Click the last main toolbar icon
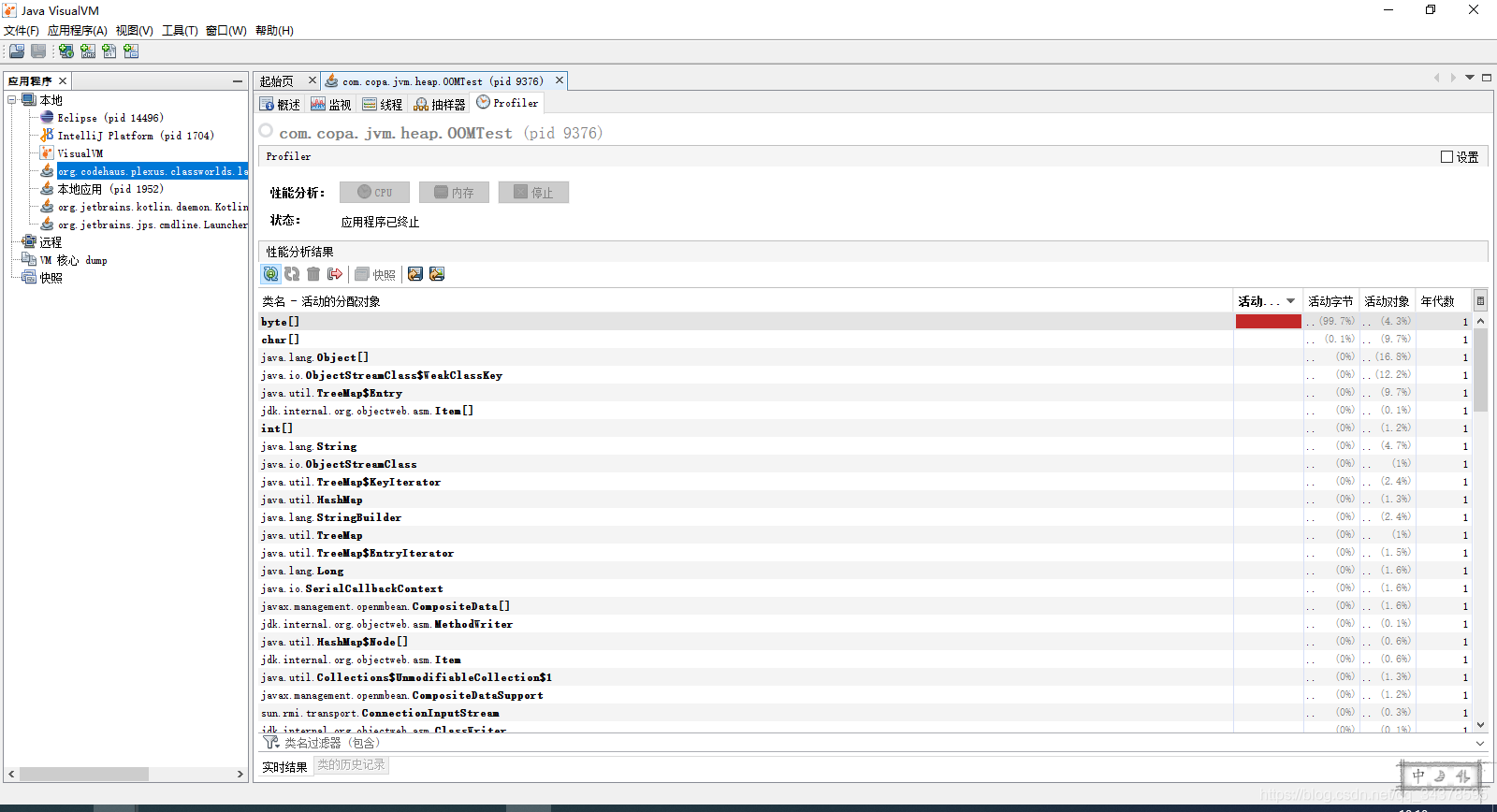The image size is (1497, 812). [131, 51]
